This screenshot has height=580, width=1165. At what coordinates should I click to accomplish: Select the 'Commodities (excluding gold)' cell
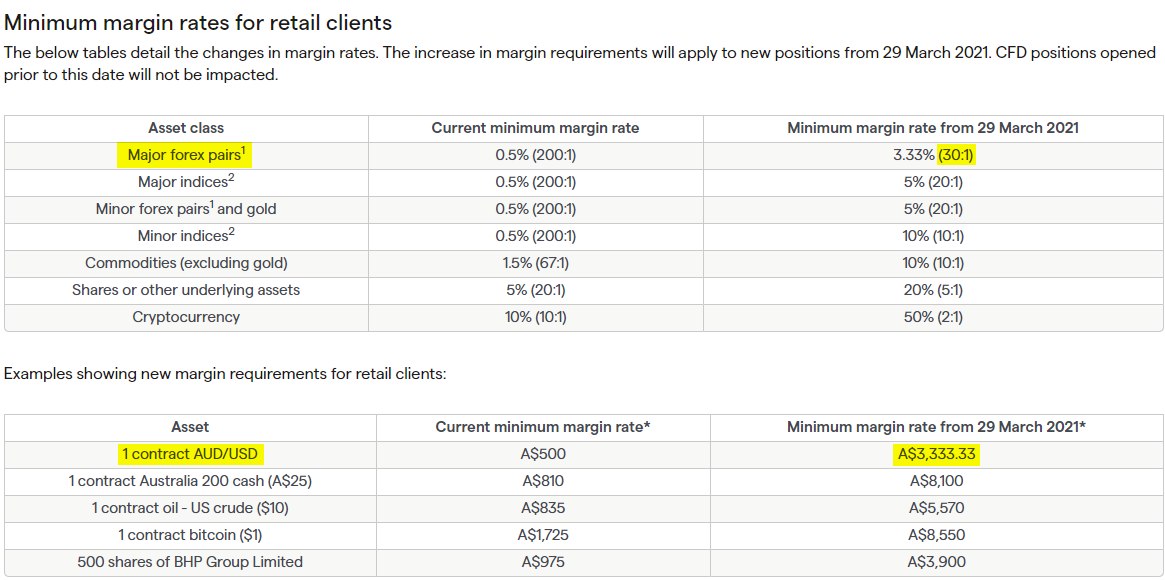coord(186,263)
